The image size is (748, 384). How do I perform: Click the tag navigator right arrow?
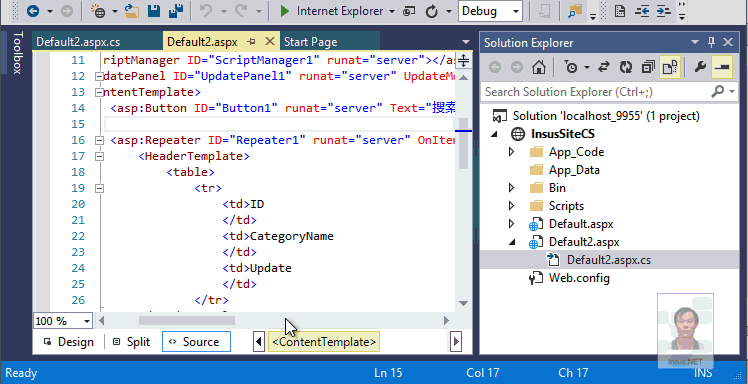pos(457,342)
